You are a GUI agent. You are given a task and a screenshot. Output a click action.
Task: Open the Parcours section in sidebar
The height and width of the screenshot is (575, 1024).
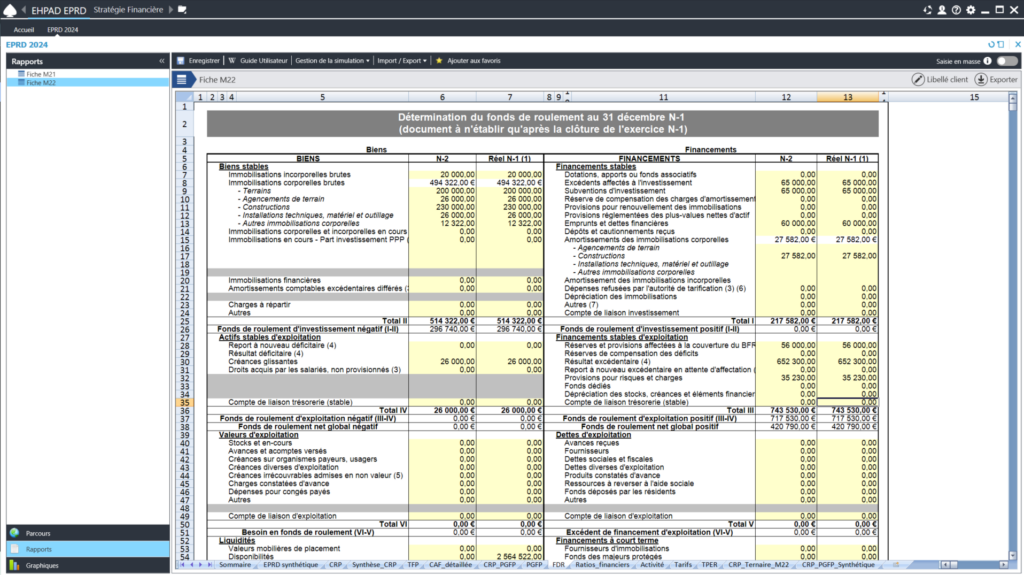[88, 533]
